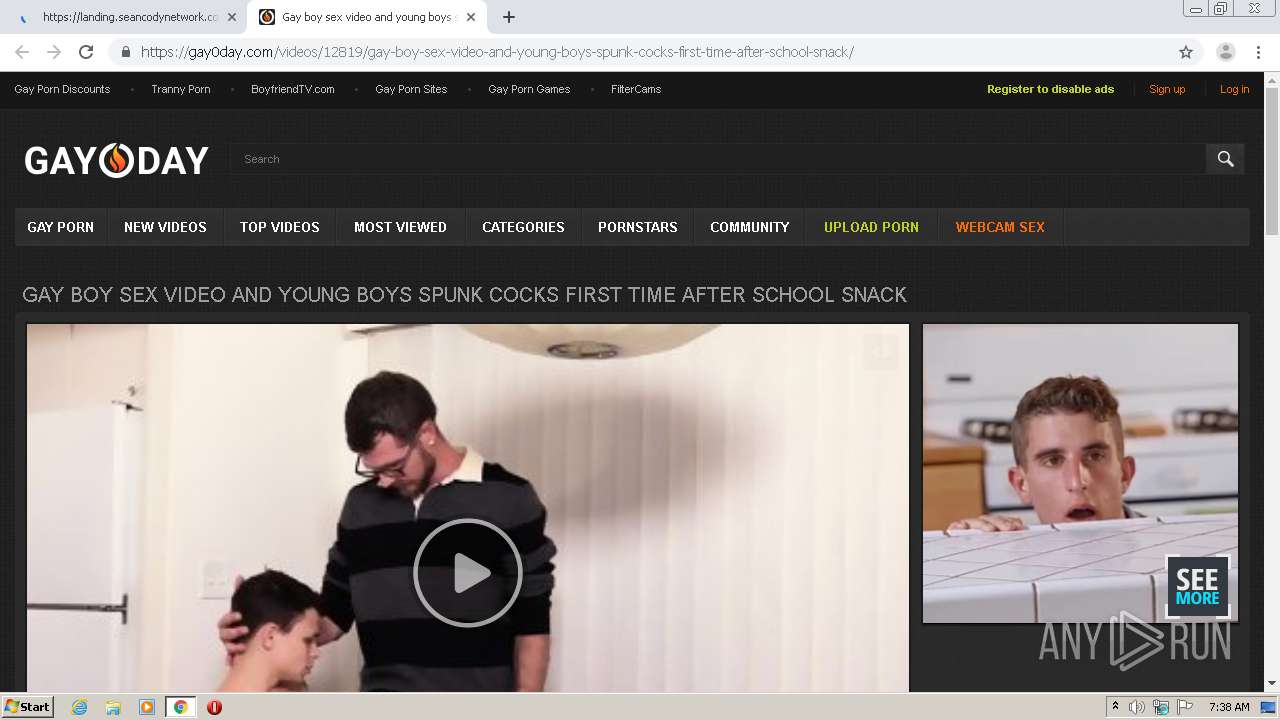Follow the BoyfriendTV.com link

tap(293, 89)
